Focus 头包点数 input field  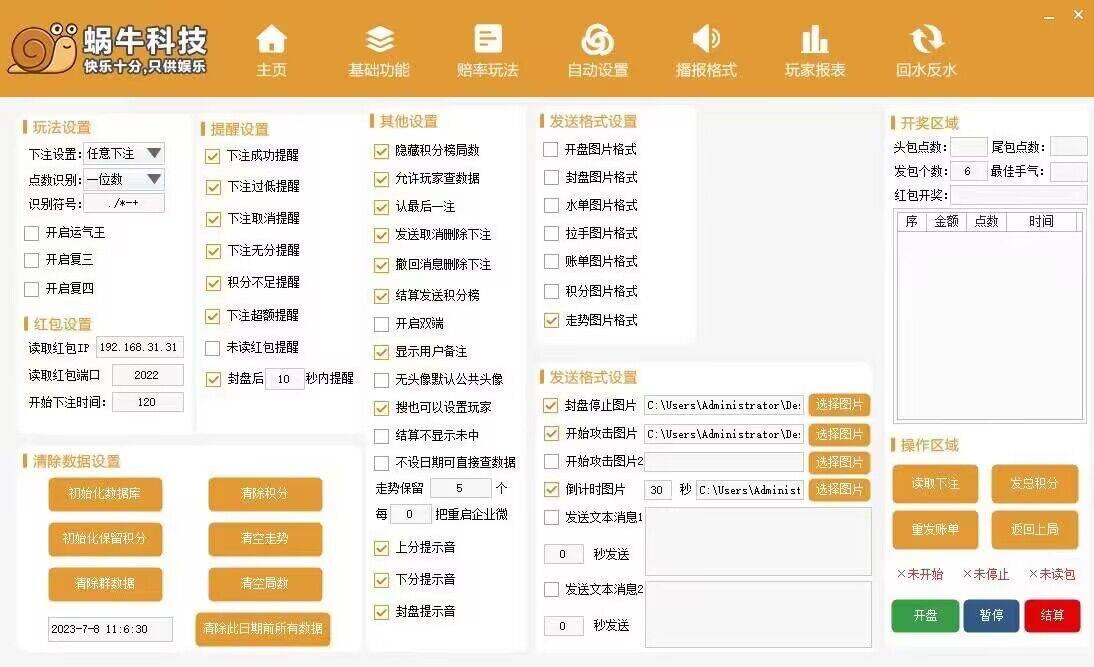click(x=968, y=147)
